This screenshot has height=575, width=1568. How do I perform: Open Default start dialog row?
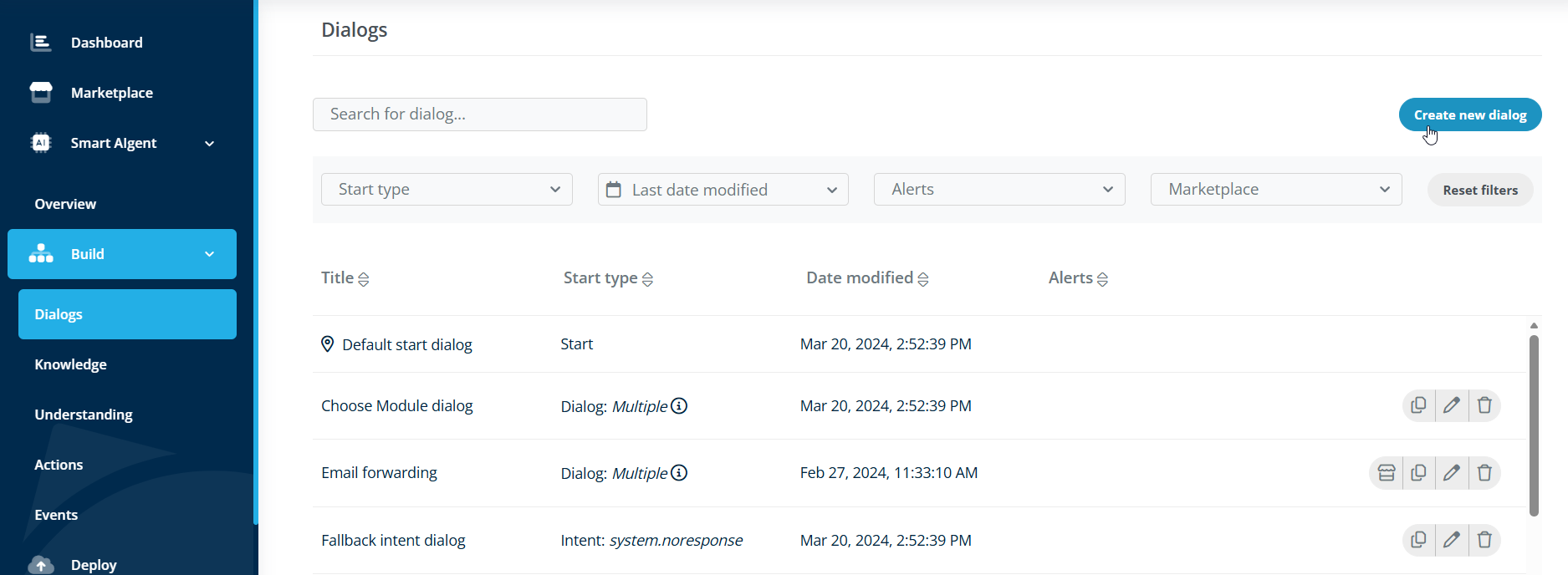(x=918, y=344)
